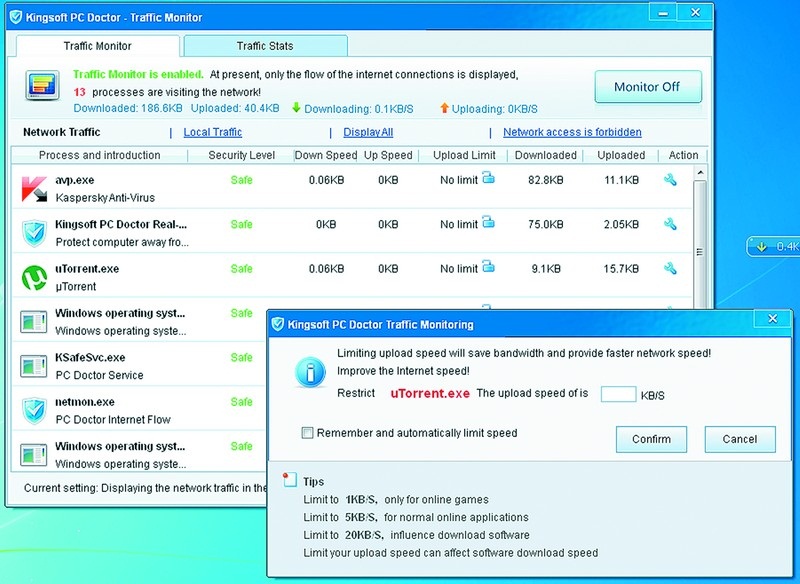Click the Traffic Monitor status icon
800x584 pixels.
click(42, 85)
